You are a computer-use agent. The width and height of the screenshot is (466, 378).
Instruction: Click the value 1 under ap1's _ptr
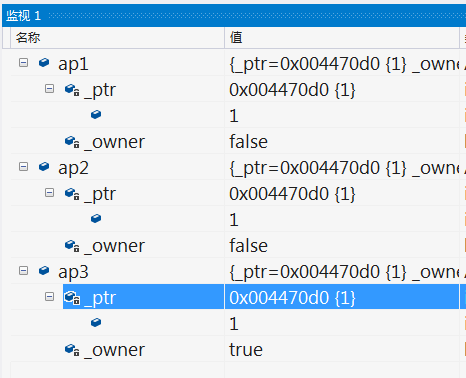point(234,116)
